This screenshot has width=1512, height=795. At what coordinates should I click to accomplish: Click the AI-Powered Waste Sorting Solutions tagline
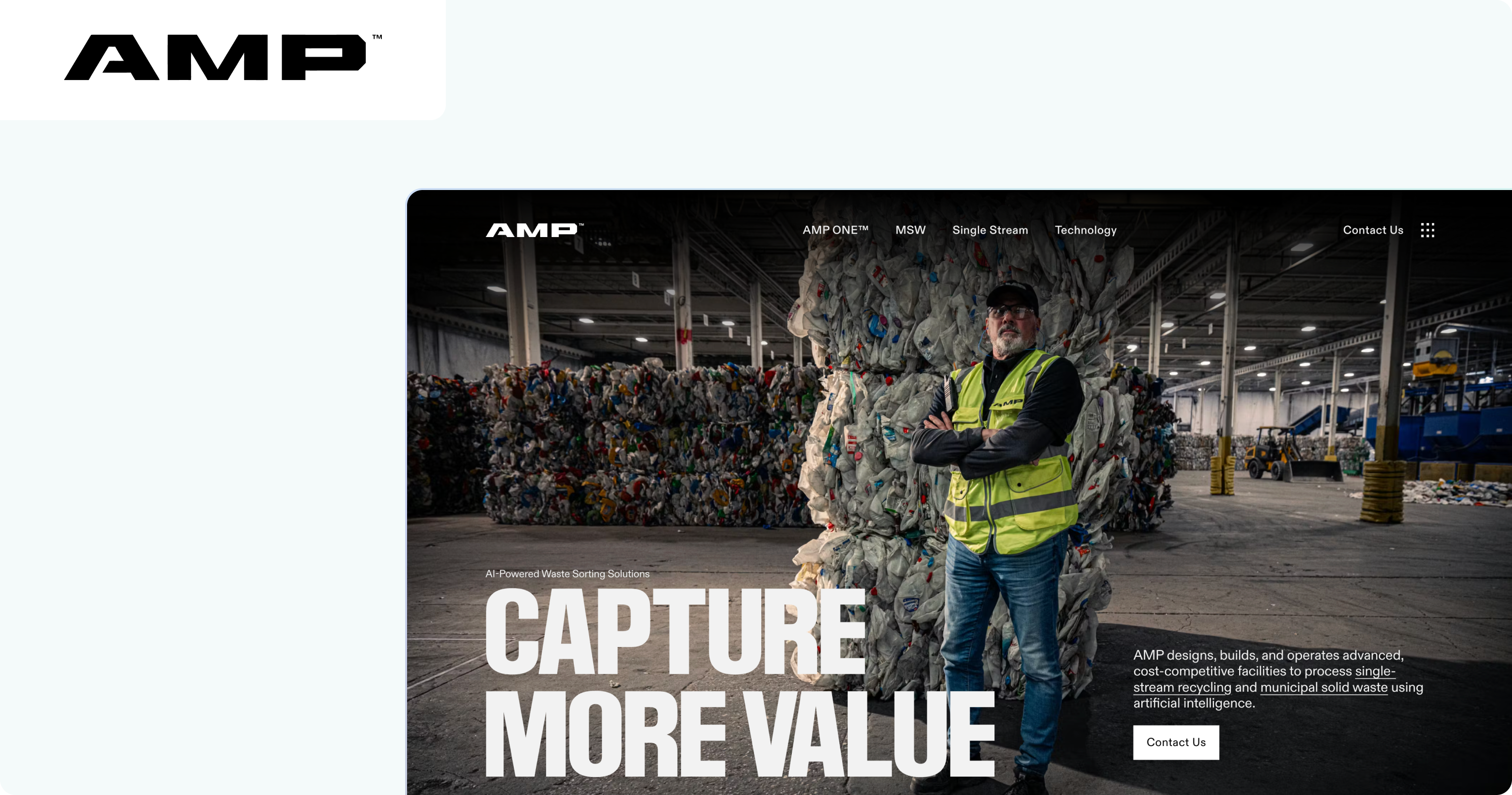567,573
